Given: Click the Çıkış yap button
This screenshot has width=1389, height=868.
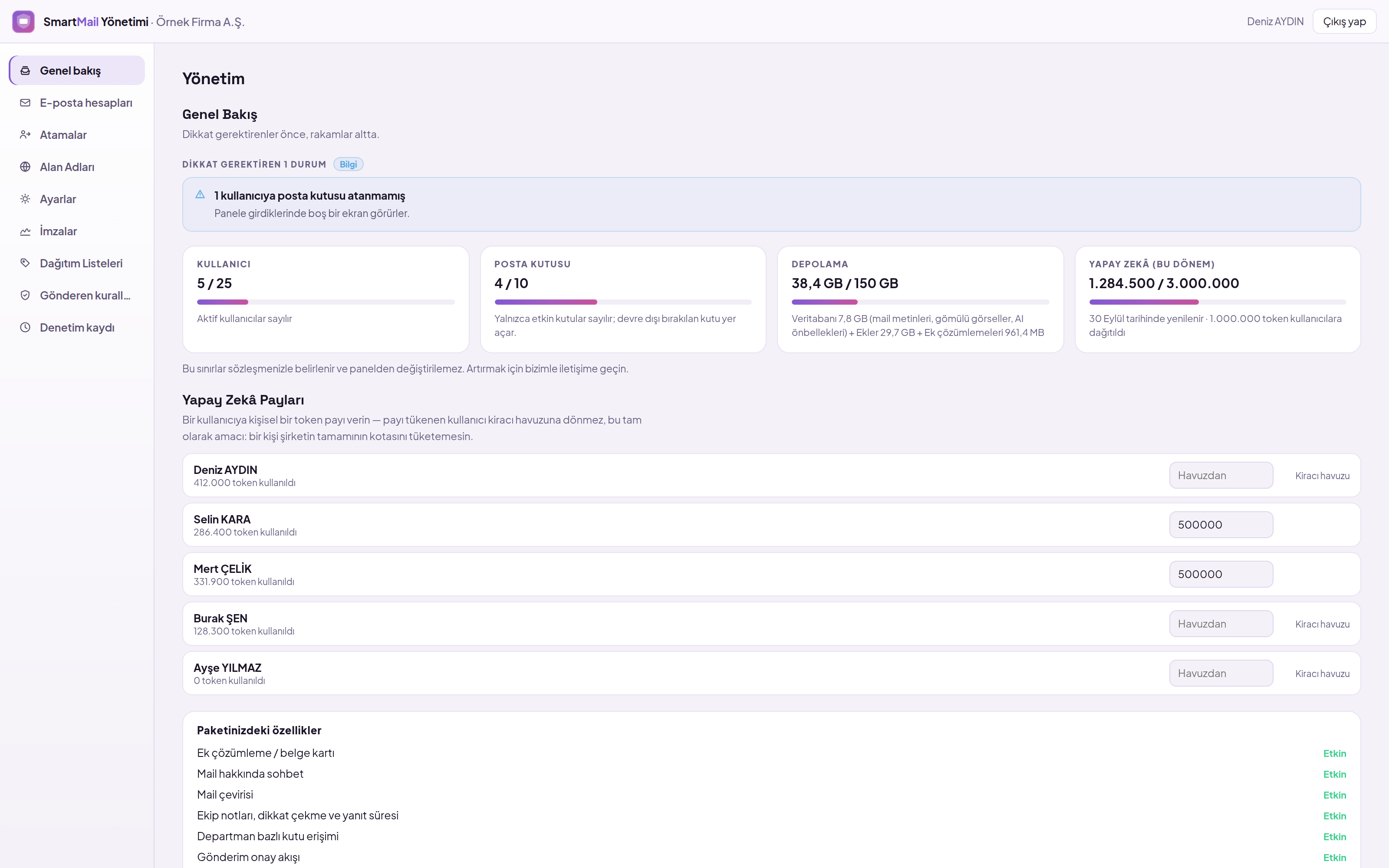Looking at the screenshot, I should click(x=1344, y=22).
